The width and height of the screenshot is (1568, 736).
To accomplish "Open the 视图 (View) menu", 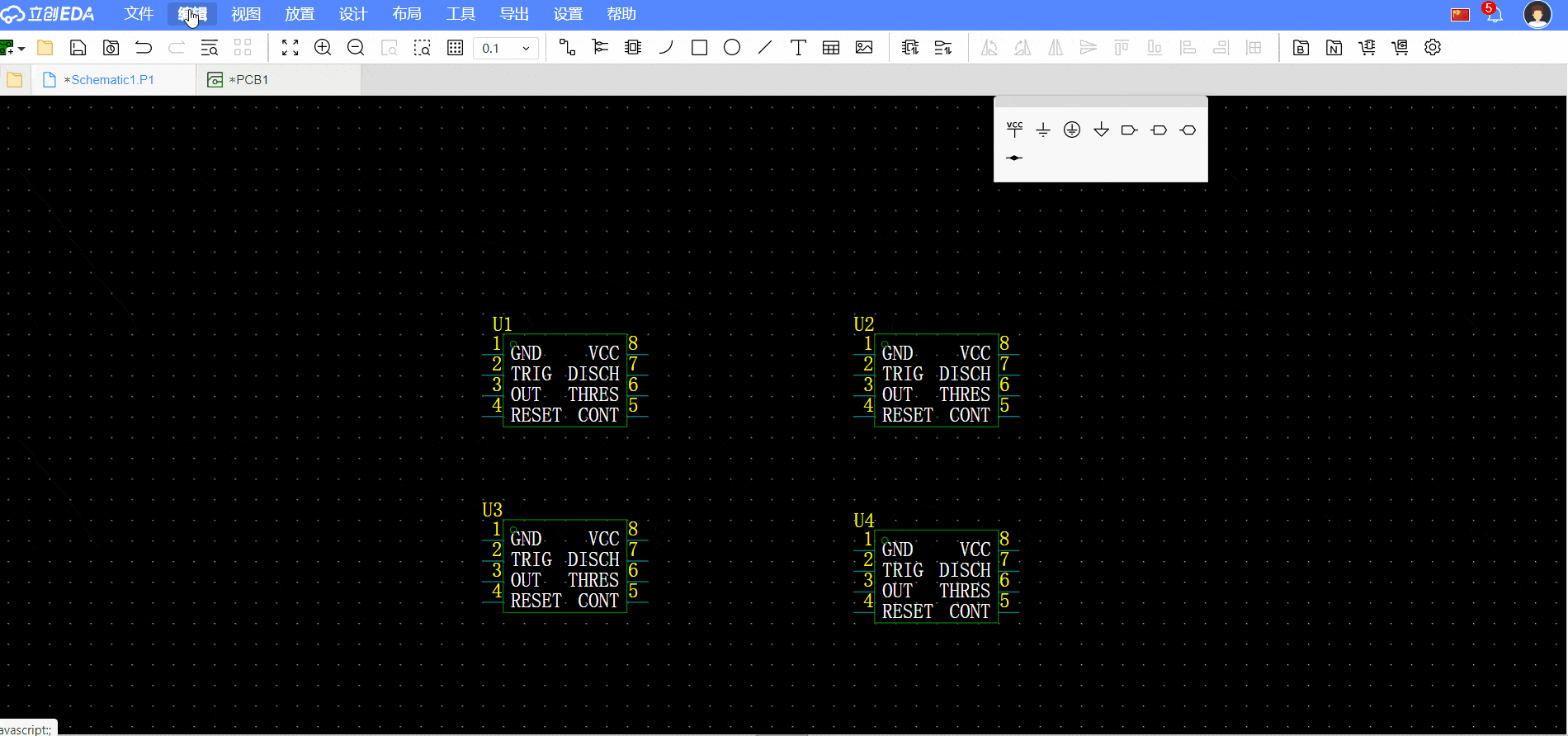I will 246,14.
